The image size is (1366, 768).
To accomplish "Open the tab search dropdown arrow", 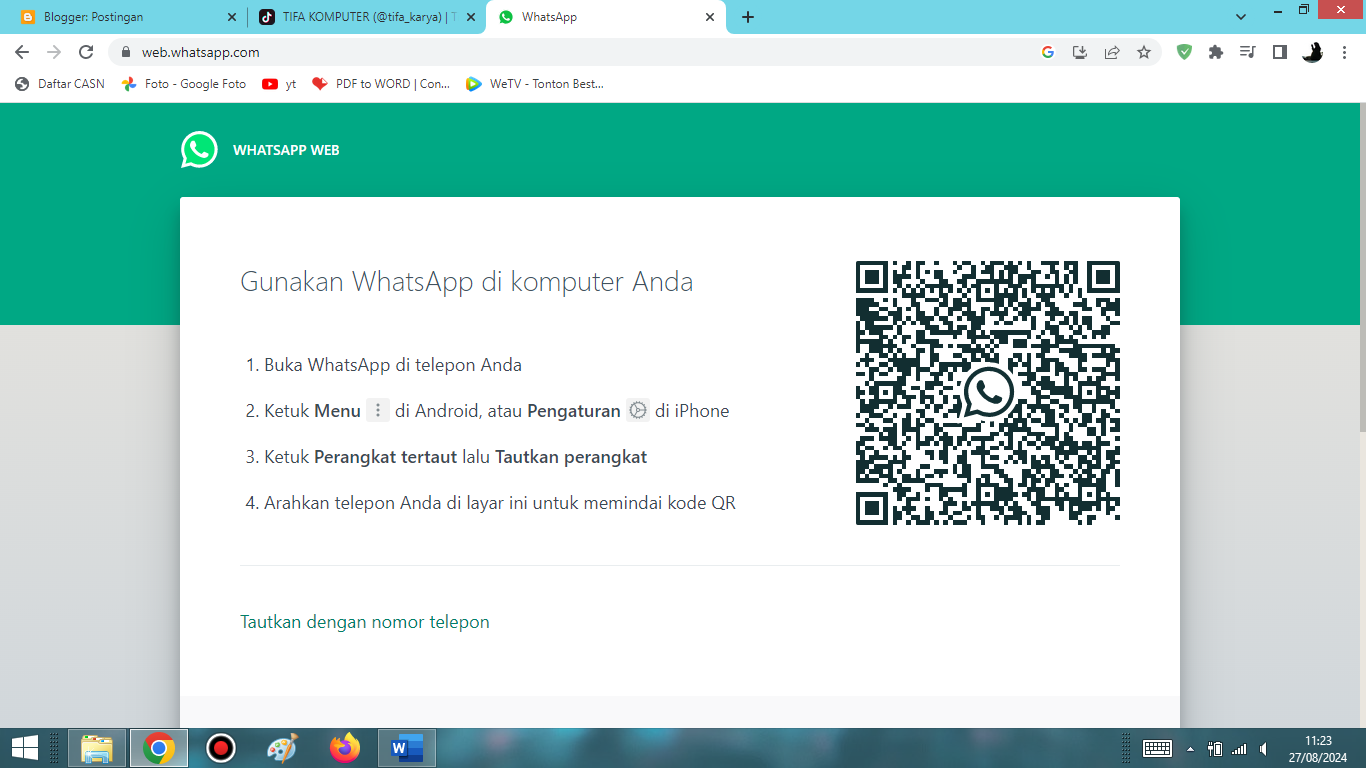I will [1241, 17].
